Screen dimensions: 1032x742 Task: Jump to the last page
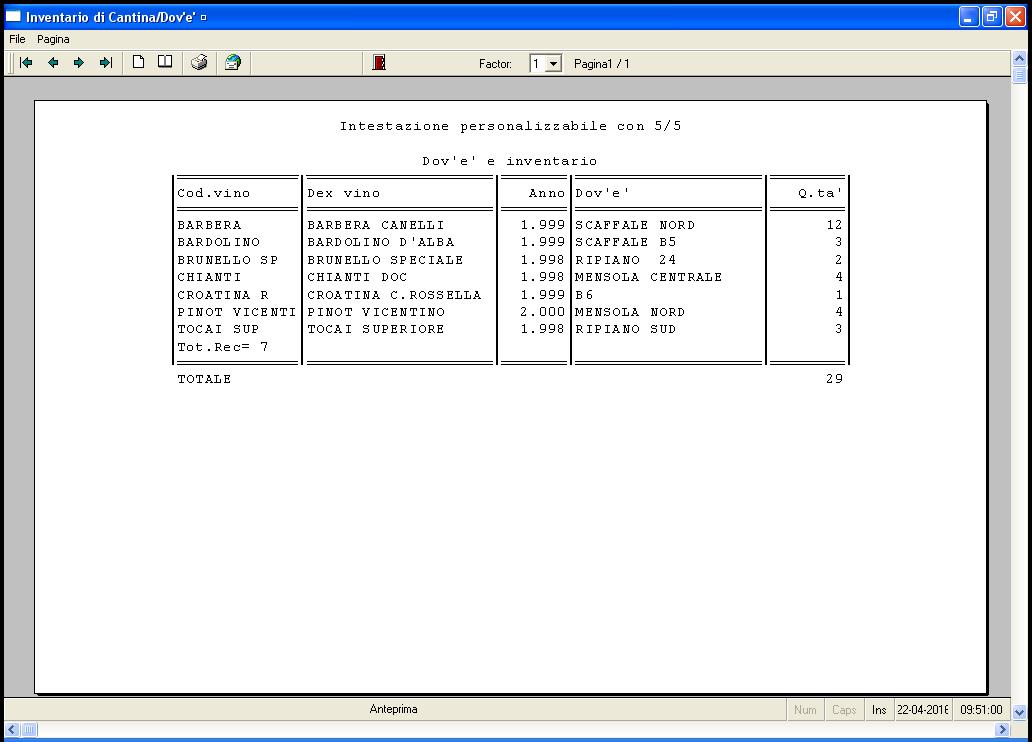point(106,63)
